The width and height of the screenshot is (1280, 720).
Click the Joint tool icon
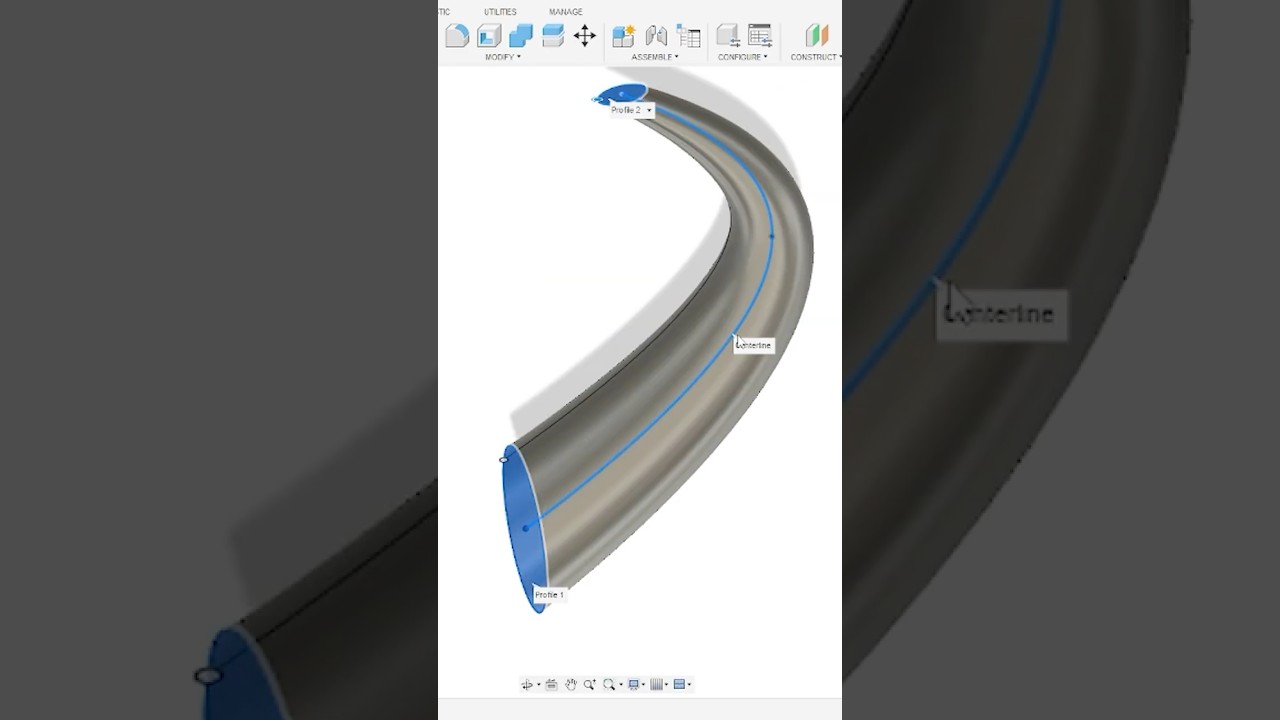pos(656,36)
